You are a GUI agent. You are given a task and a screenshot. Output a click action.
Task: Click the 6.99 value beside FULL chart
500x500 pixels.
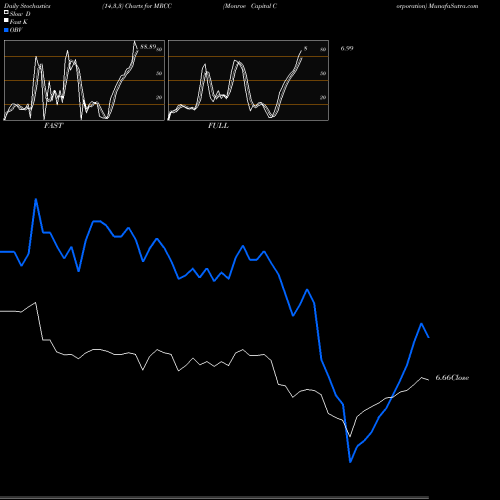point(347,48)
